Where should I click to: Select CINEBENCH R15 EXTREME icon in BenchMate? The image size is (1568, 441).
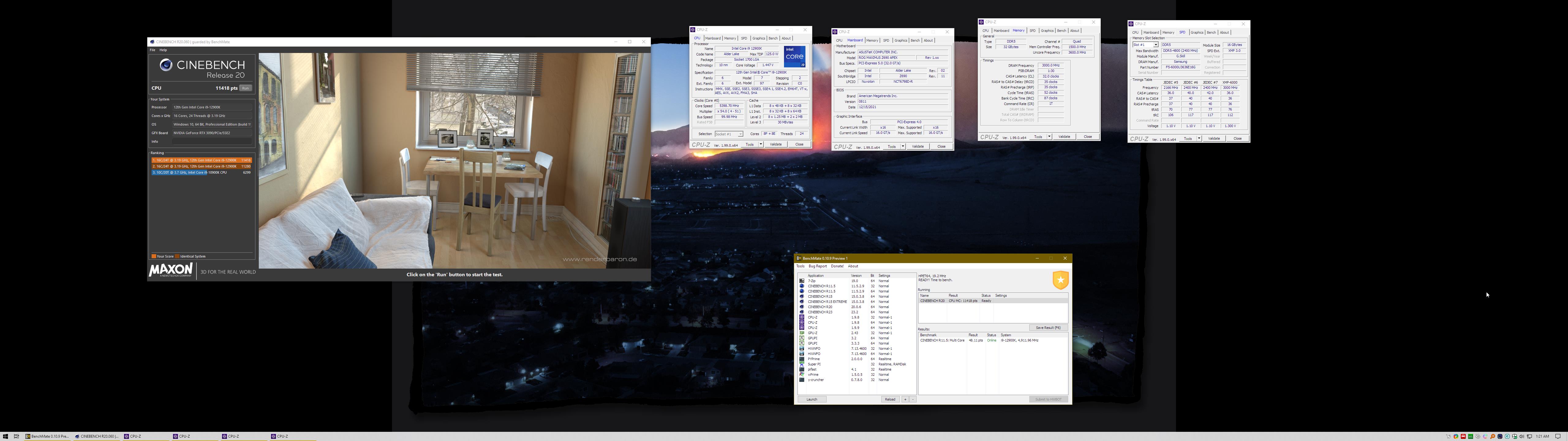[x=802, y=302]
